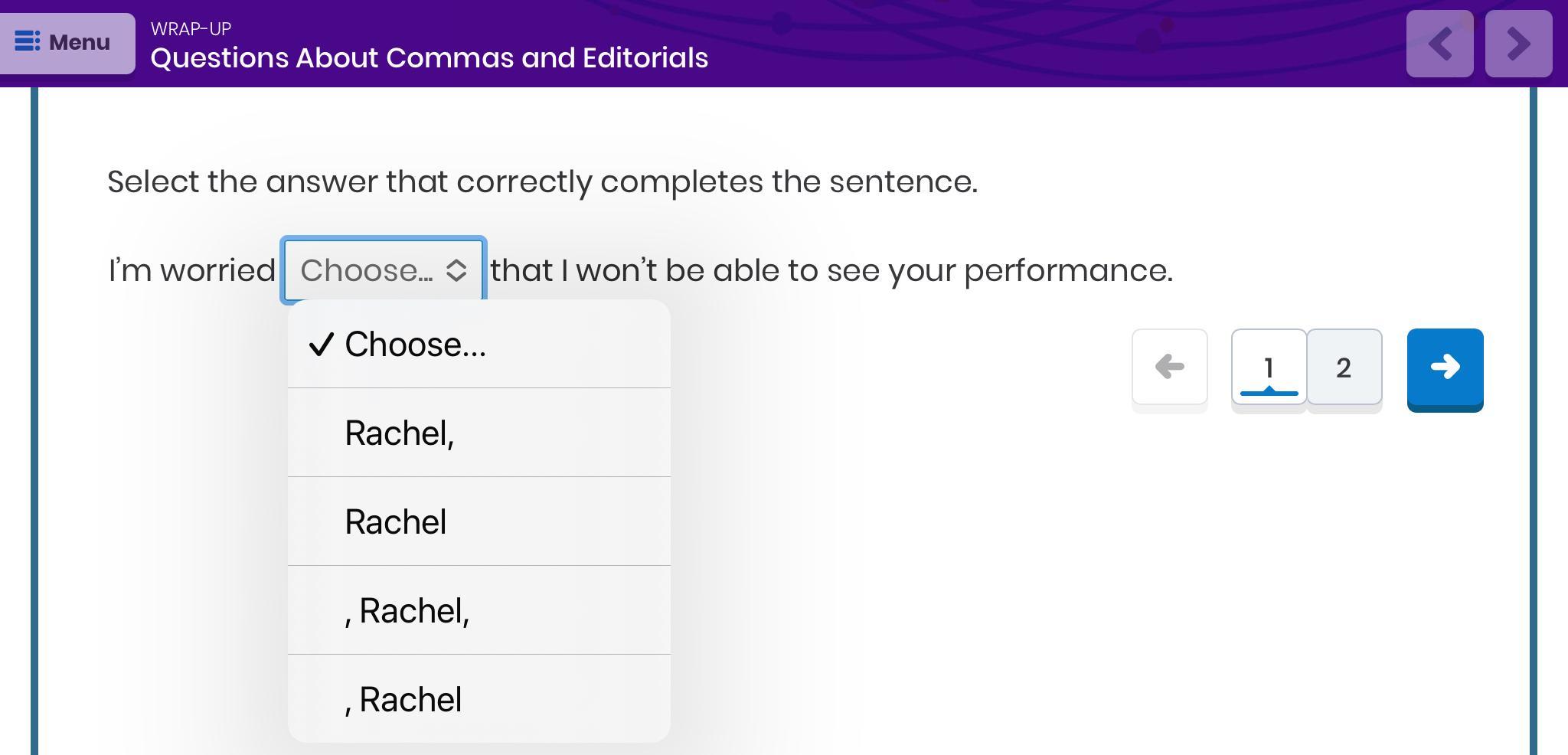Click the checkmark next to Choose... option

pos(322,345)
